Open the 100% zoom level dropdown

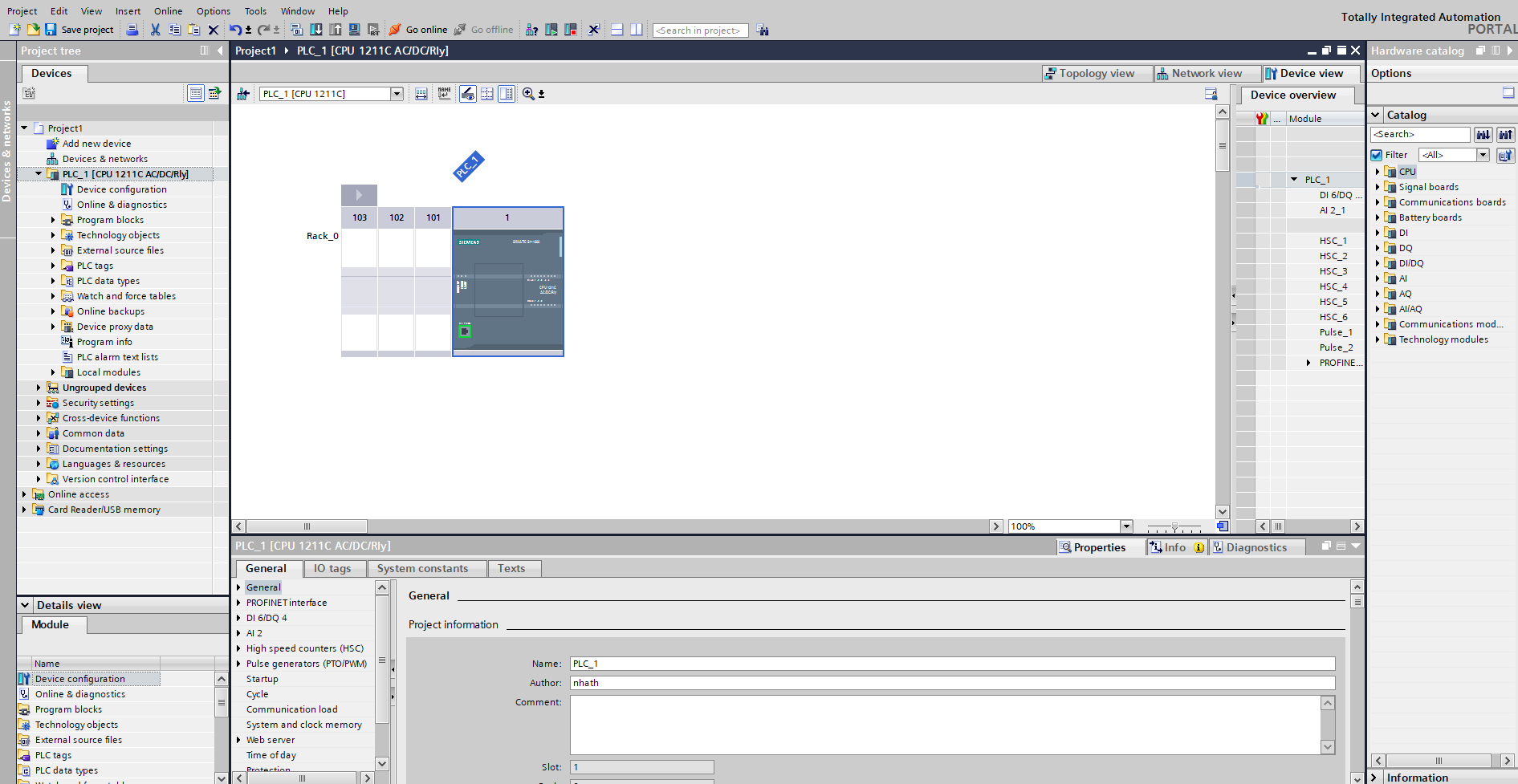(x=1126, y=526)
